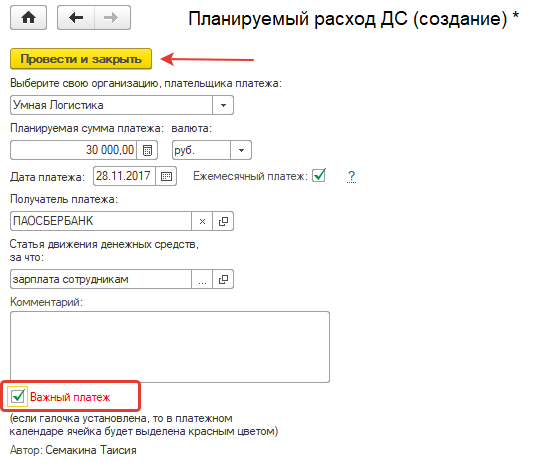The image size is (549, 472).
Task: Go back with the left arrow button
Action: click(76, 18)
